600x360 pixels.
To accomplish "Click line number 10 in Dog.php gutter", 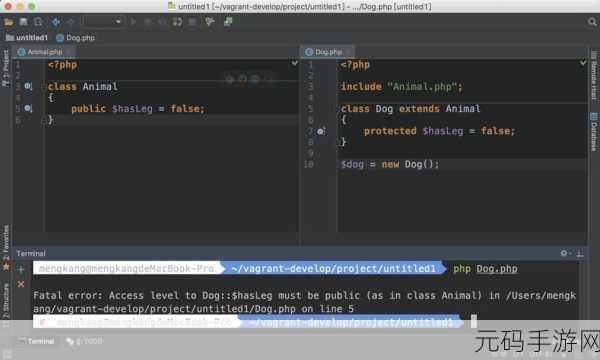I will (308, 165).
